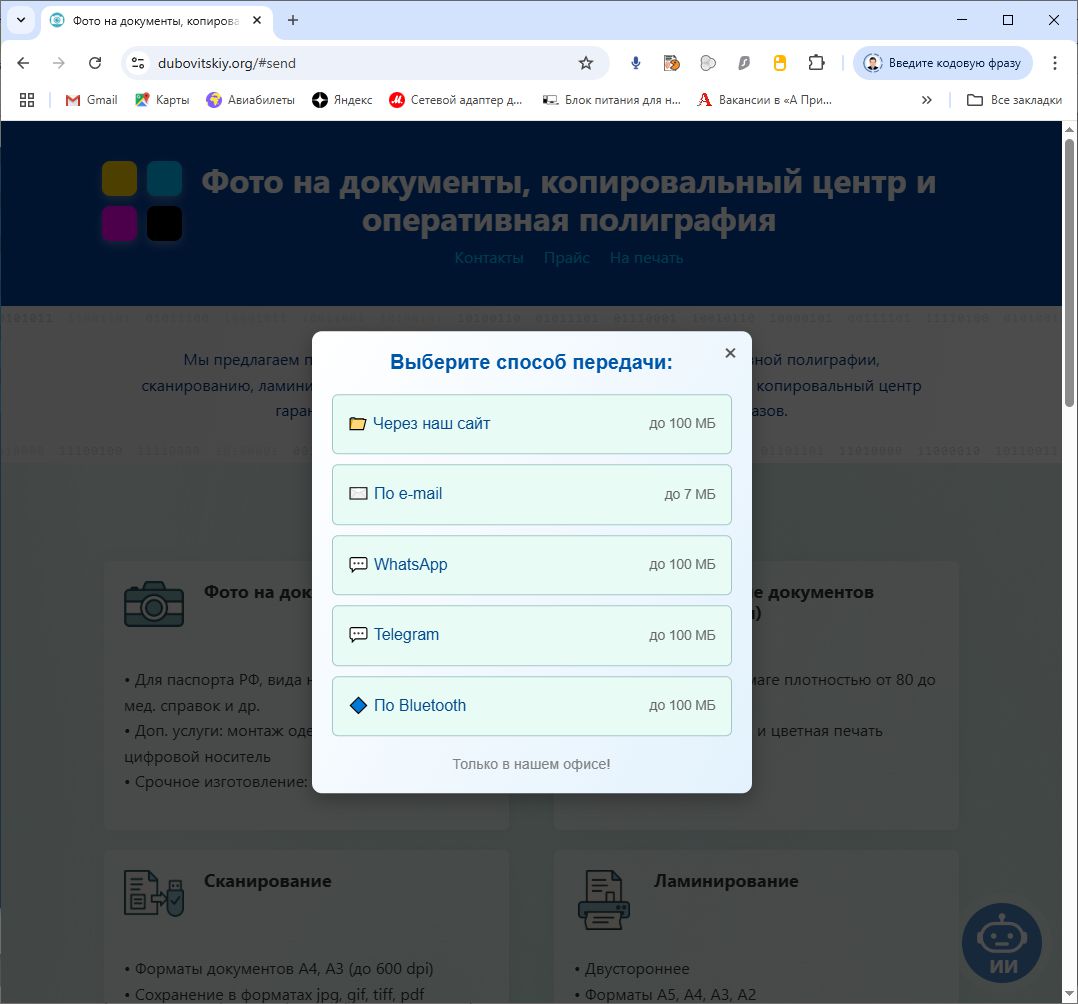Click the gray brain-like extension icon

[x=707, y=63]
